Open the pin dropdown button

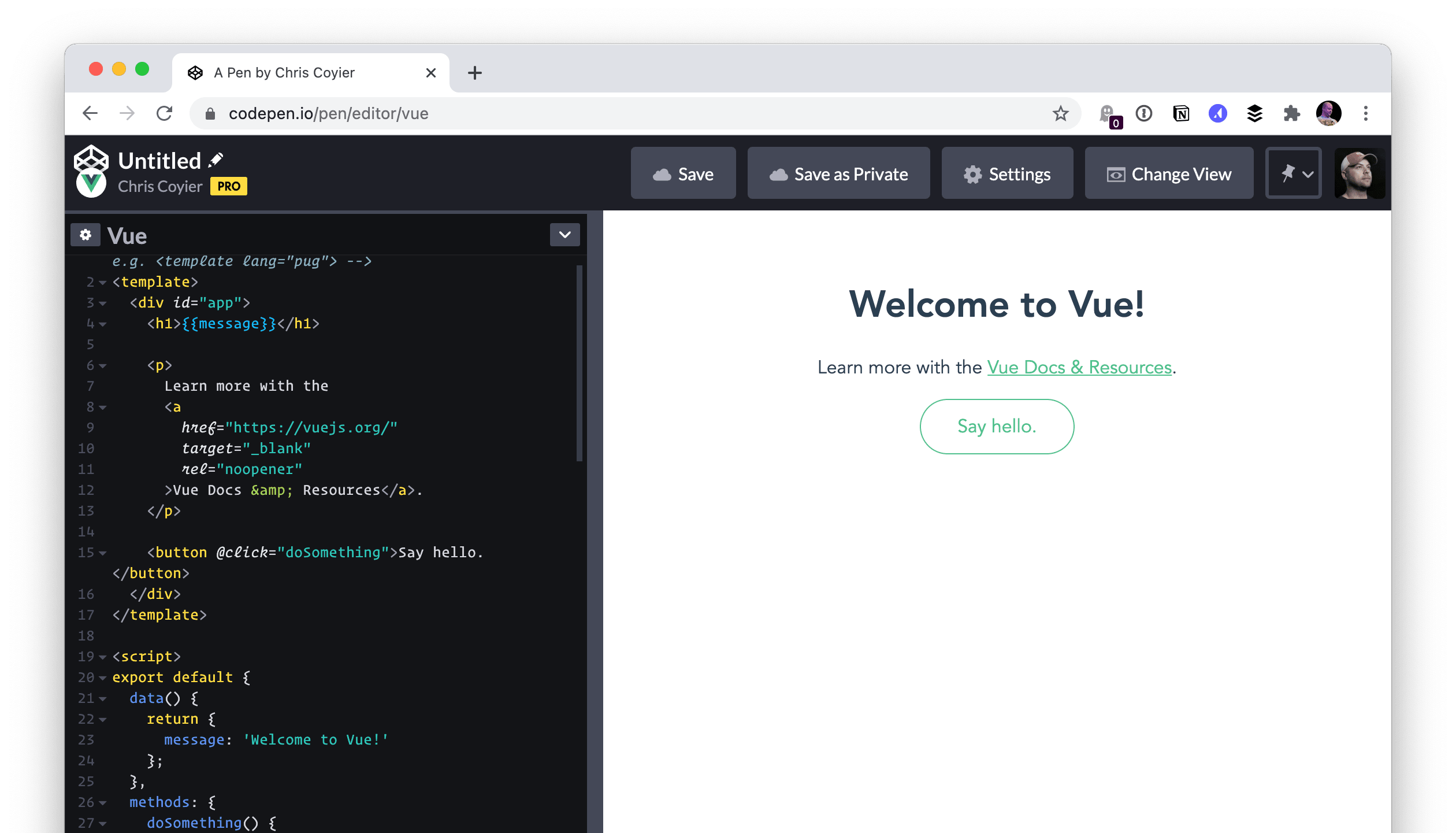[x=1294, y=173]
